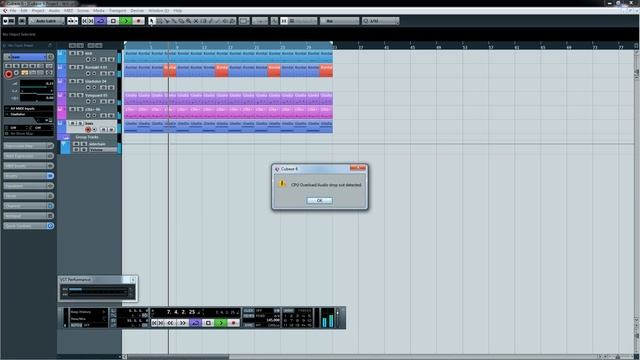This screenshot has width=640, height=360.
Task: Select the Mute X tool
Action: [196, 21]
